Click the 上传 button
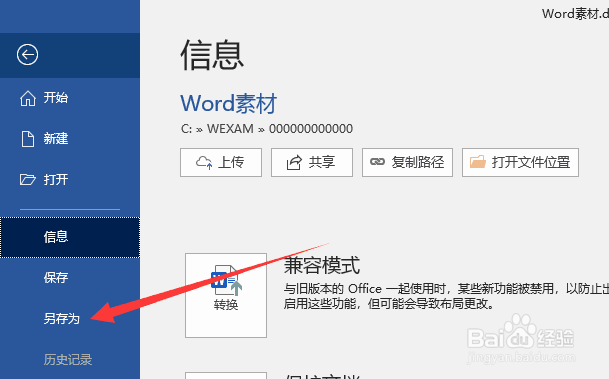Screen dimensions: 609x379 tap(221, 162)
